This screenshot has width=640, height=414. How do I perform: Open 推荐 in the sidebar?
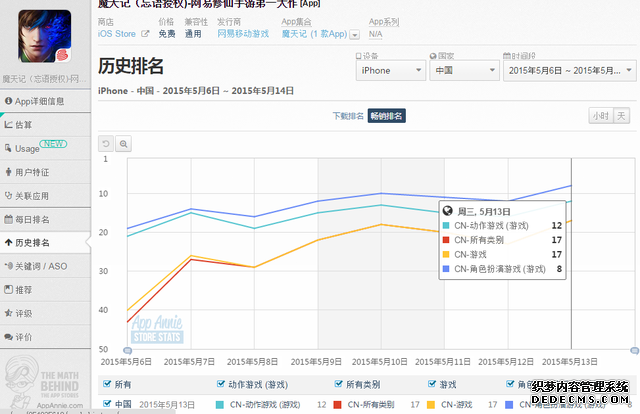[45, 290]
